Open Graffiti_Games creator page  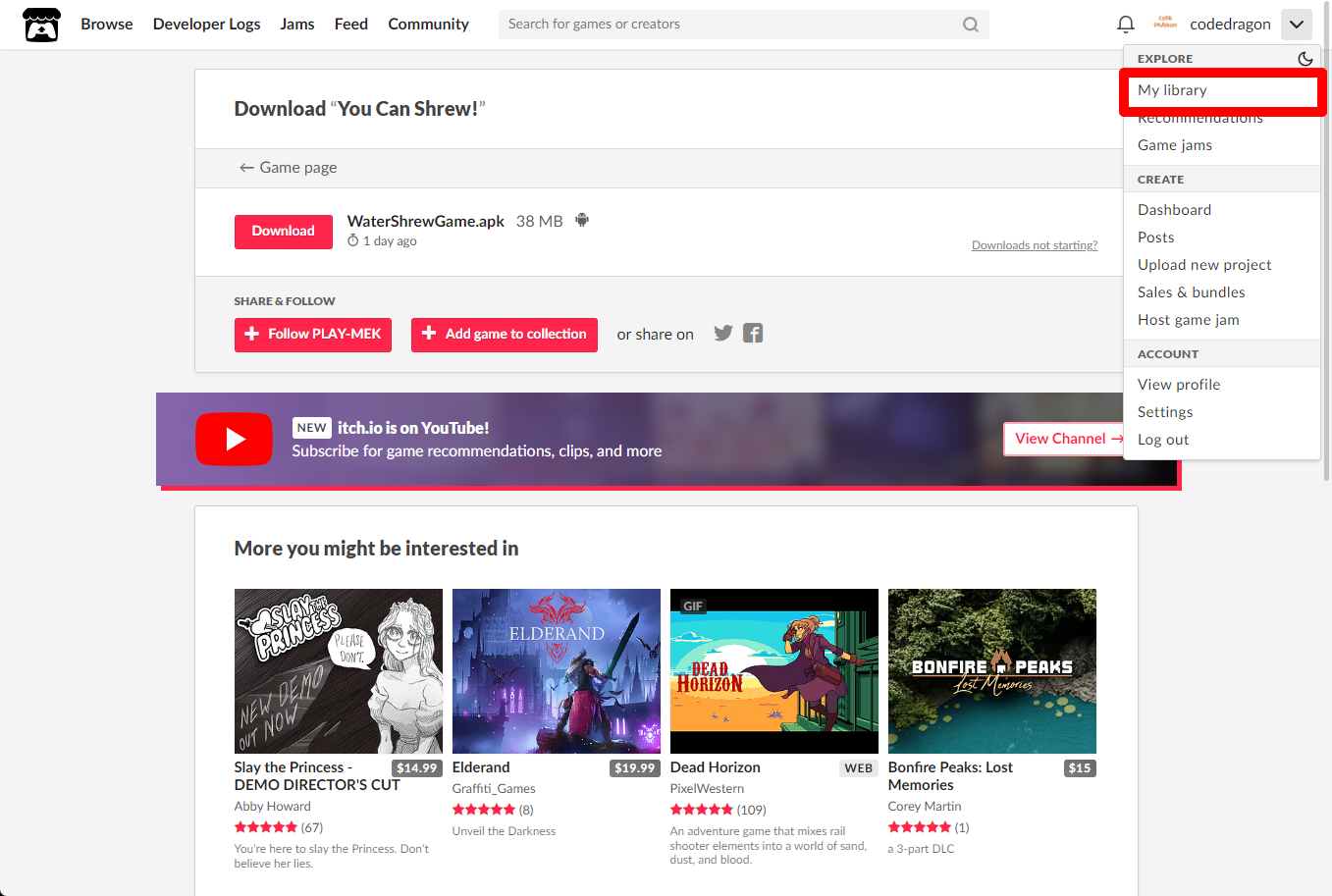pos(494,789)
